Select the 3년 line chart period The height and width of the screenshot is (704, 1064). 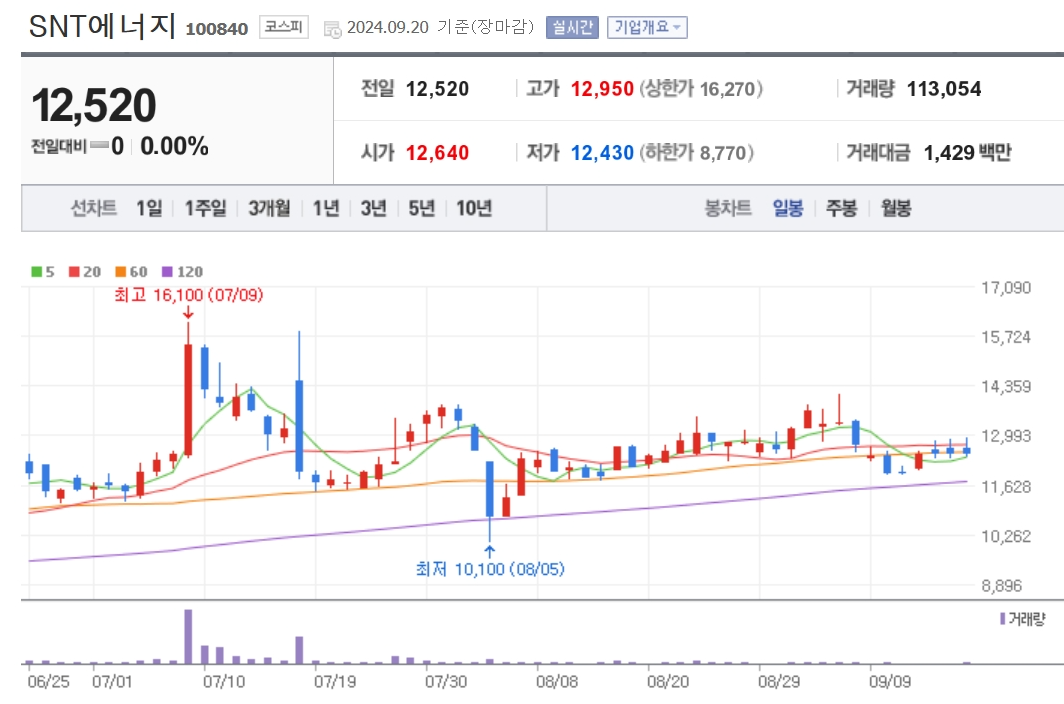click(373, 208)
